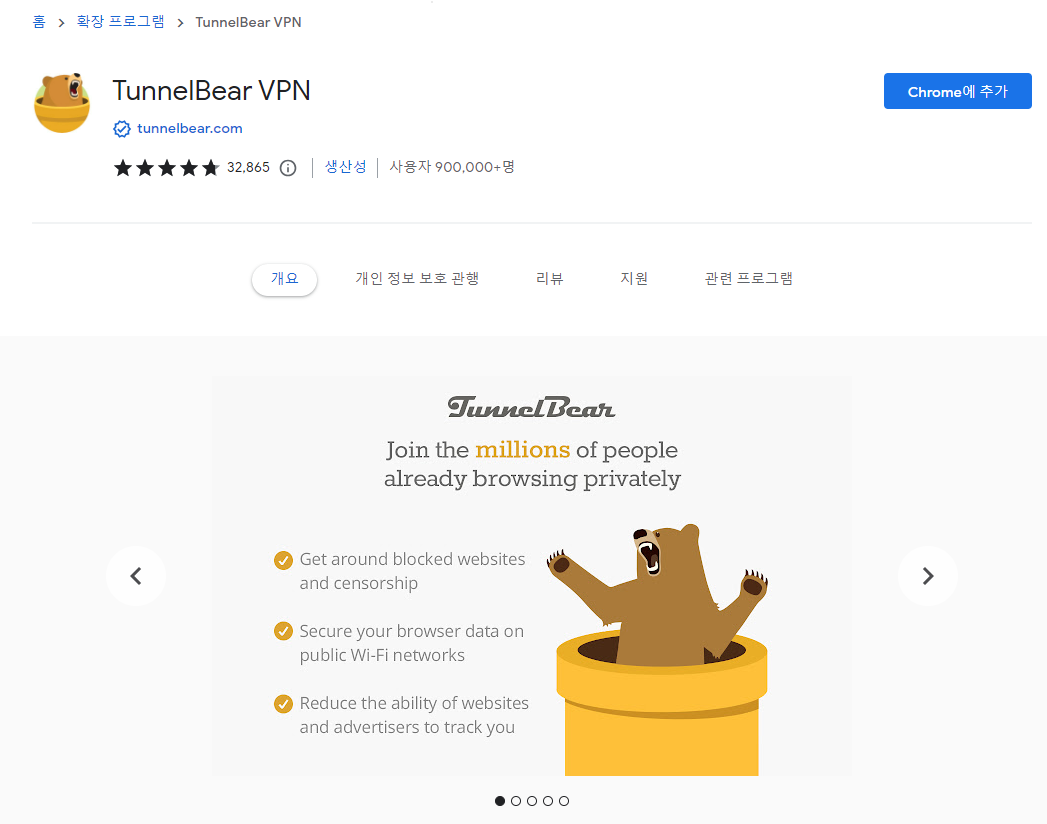Open the 지원 tab
This screenshot has height=824, width=1047.
coord(634,278)
